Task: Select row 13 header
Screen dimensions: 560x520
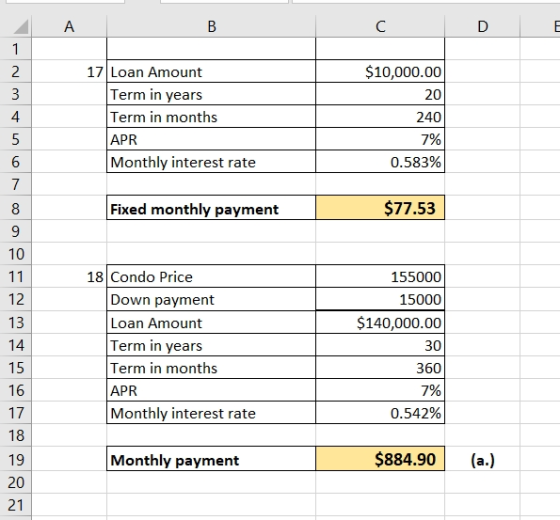Action: pyautogui.click(x=15, y=322)
